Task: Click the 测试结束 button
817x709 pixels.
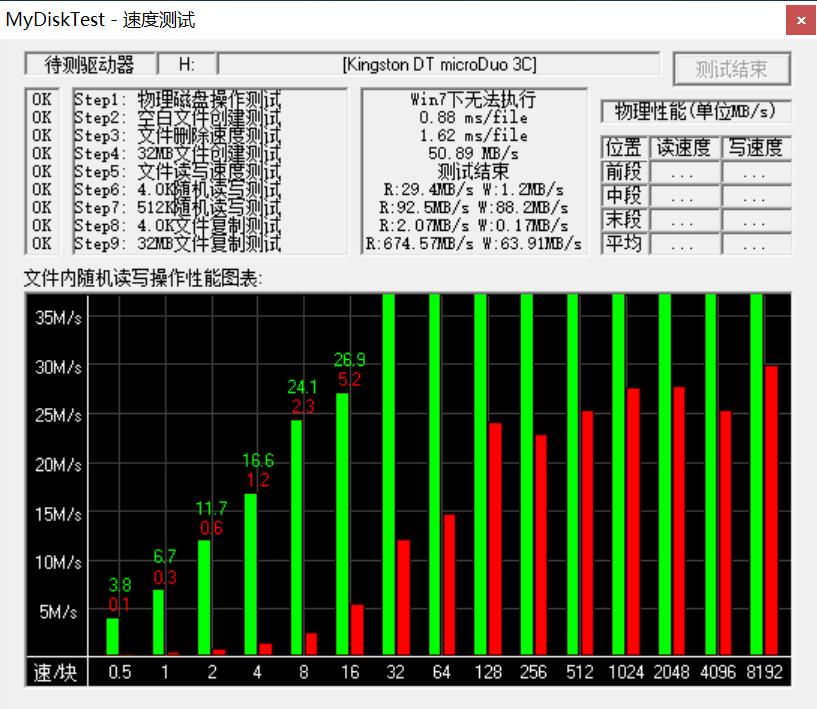Action: tap(731, 68)
